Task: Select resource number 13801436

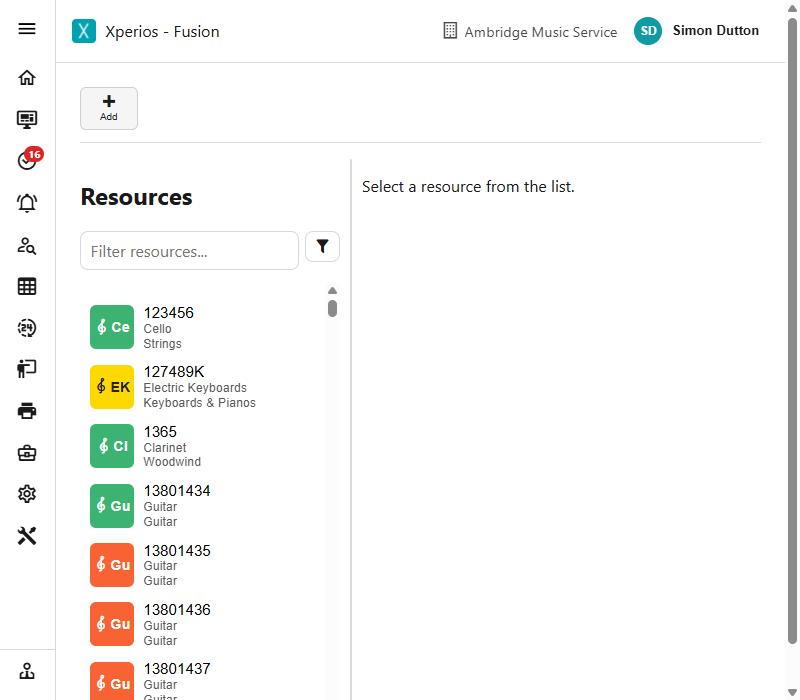Action: coord(177,610)
